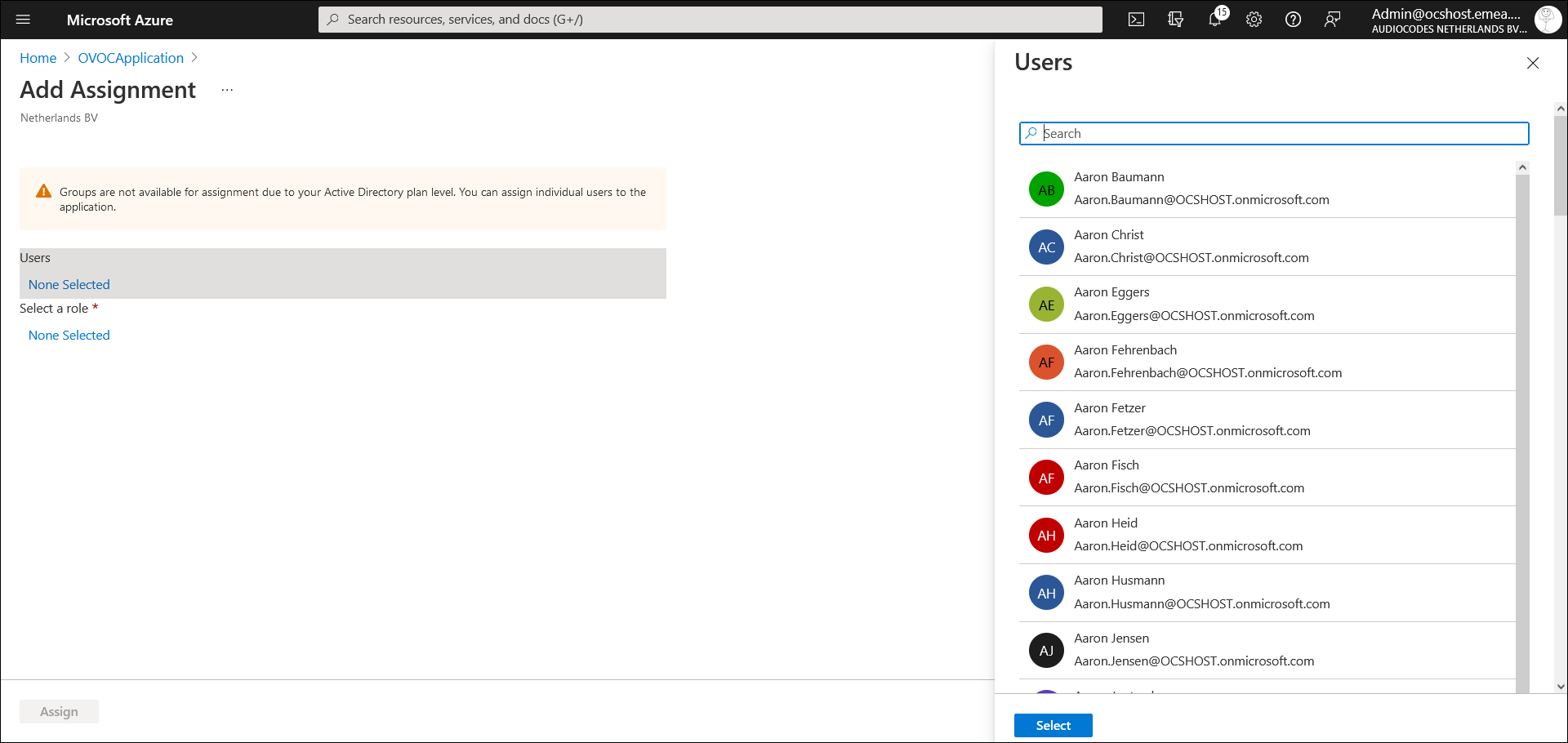This screenshot has width=1568, height=743.
Task: Open more options ellipsis beside Add Assignment
Action: coord(227,90)
